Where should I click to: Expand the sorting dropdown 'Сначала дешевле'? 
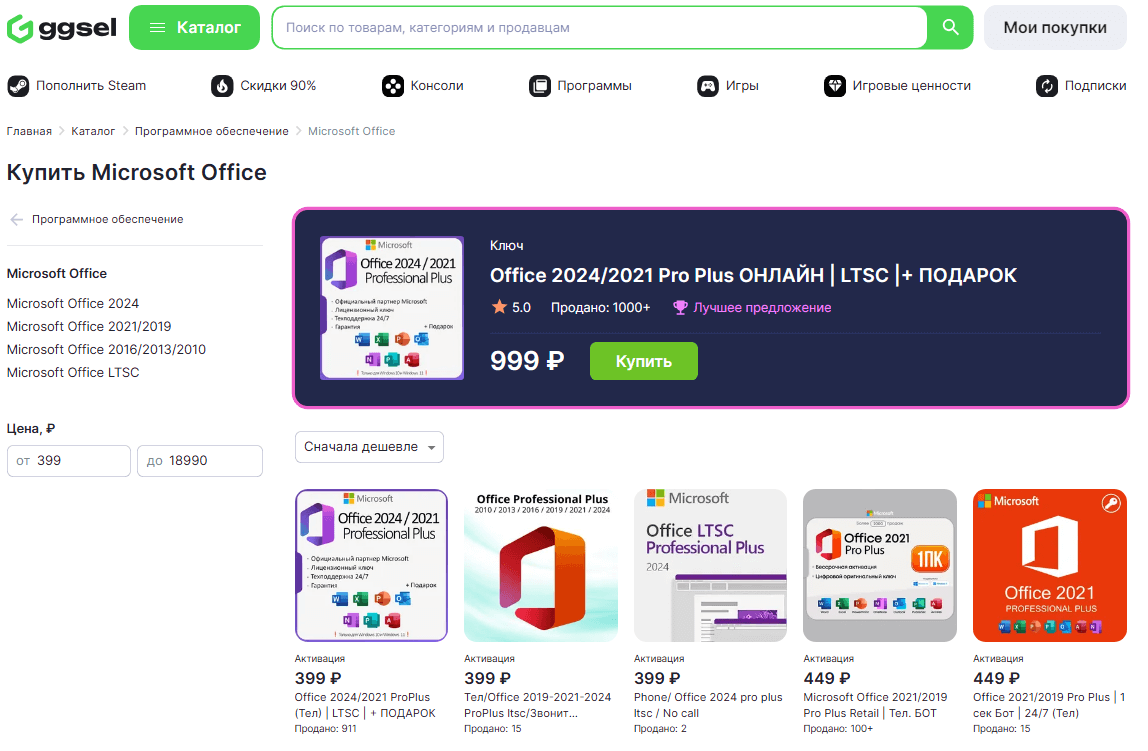click(x=369, y=447)
